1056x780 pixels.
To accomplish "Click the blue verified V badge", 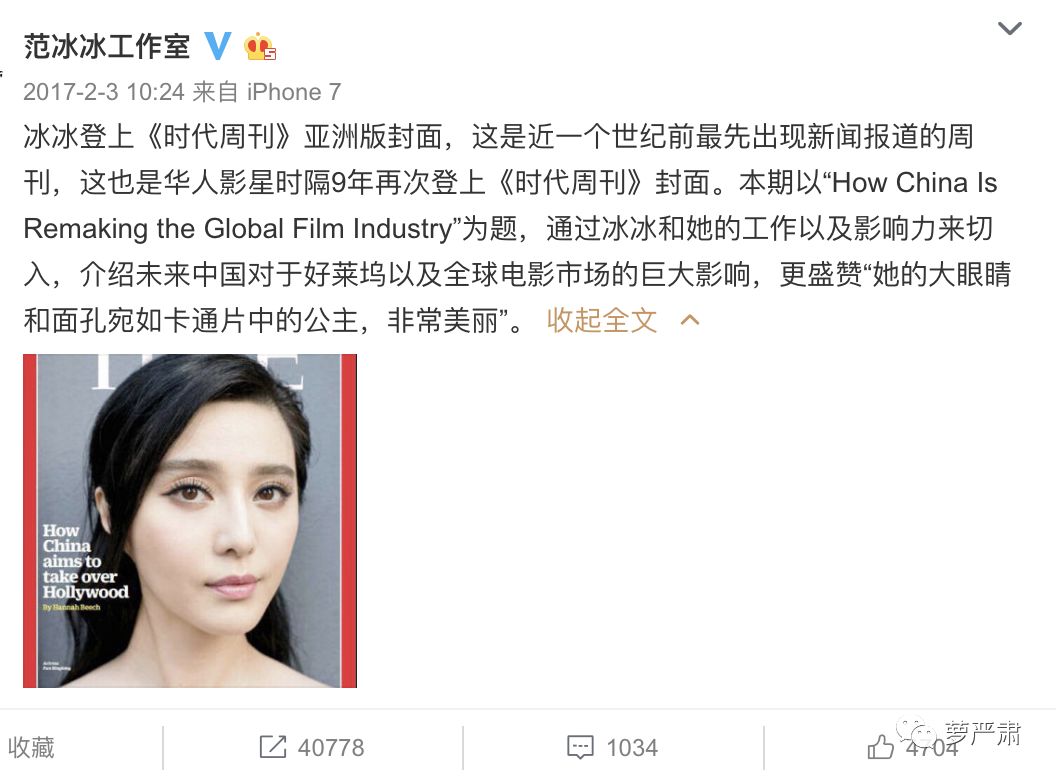I will point(217,46).
